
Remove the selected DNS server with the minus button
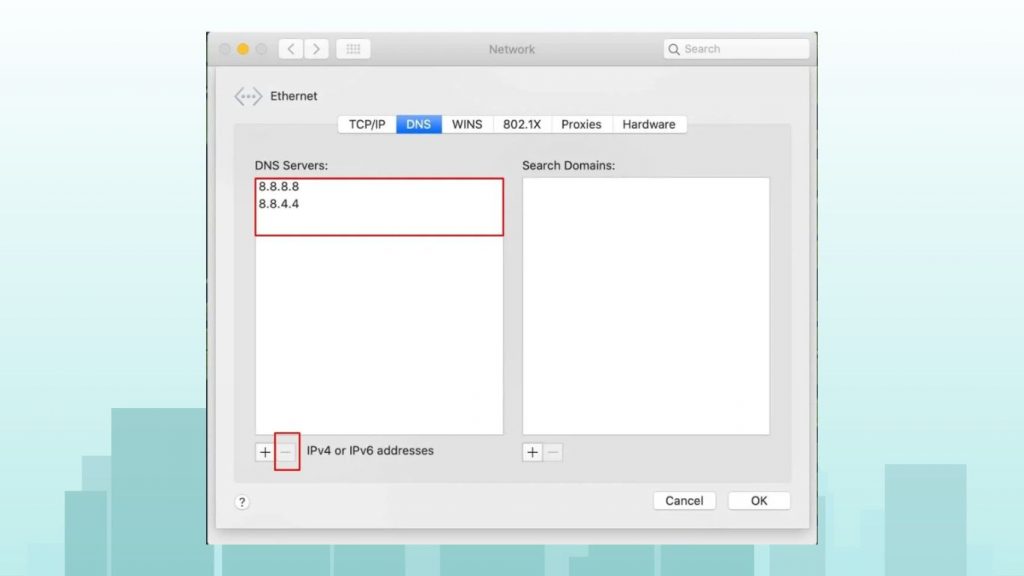[x=287, y=451]
